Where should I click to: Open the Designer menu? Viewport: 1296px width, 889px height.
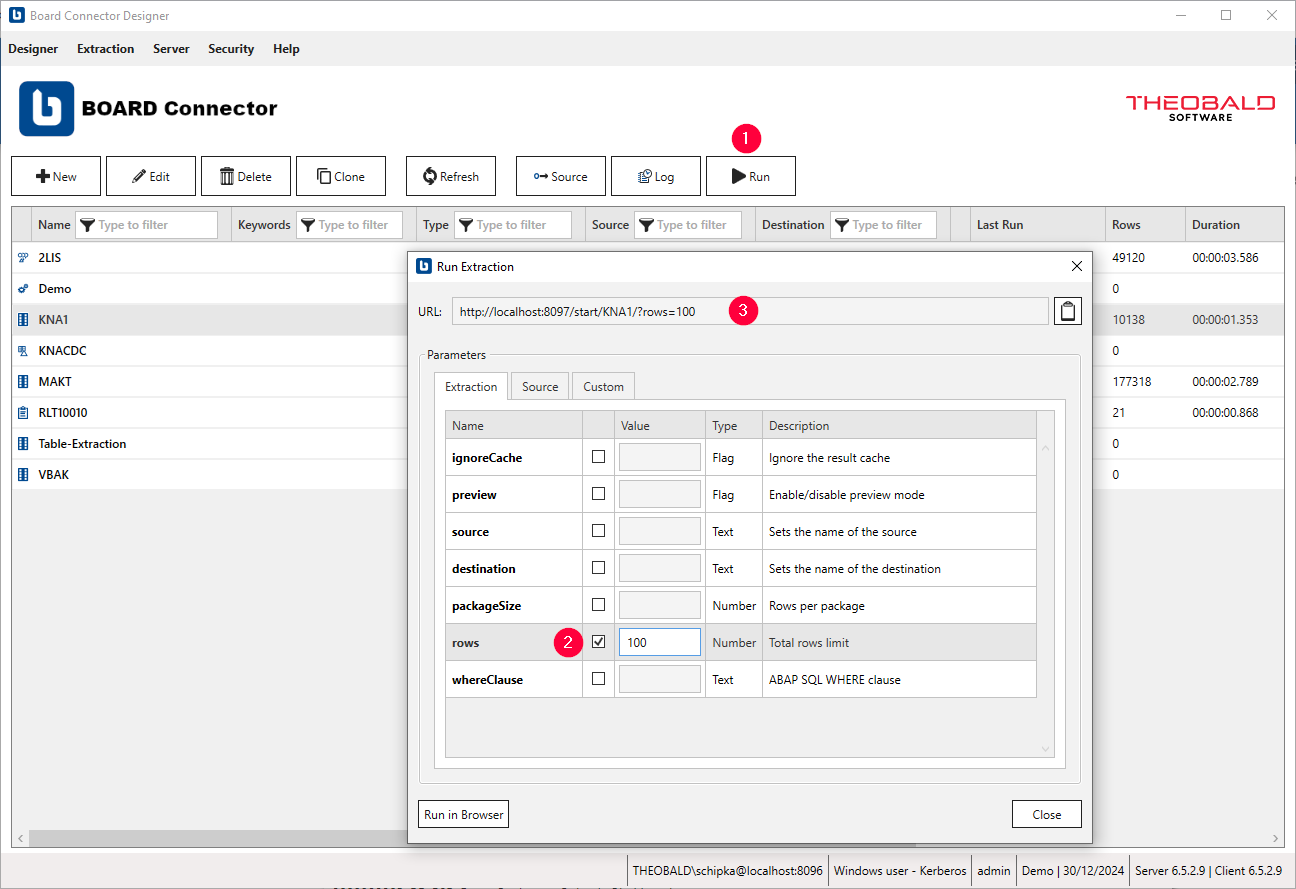click(33, 49)
